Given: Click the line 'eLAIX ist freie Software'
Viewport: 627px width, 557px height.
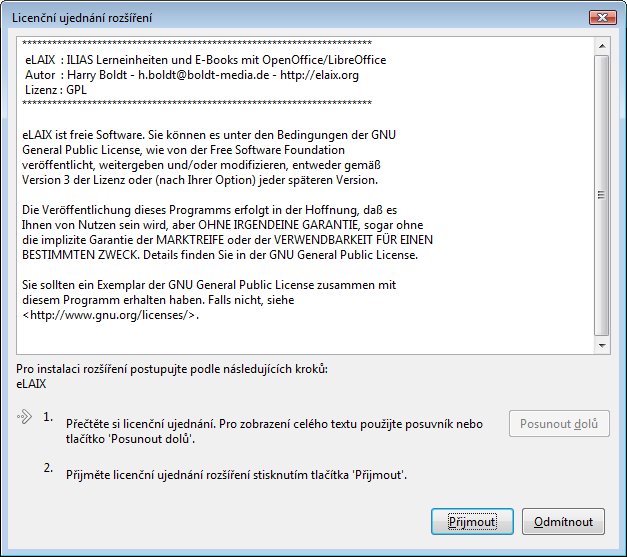Looking at the screenshot, I should 209,135.
